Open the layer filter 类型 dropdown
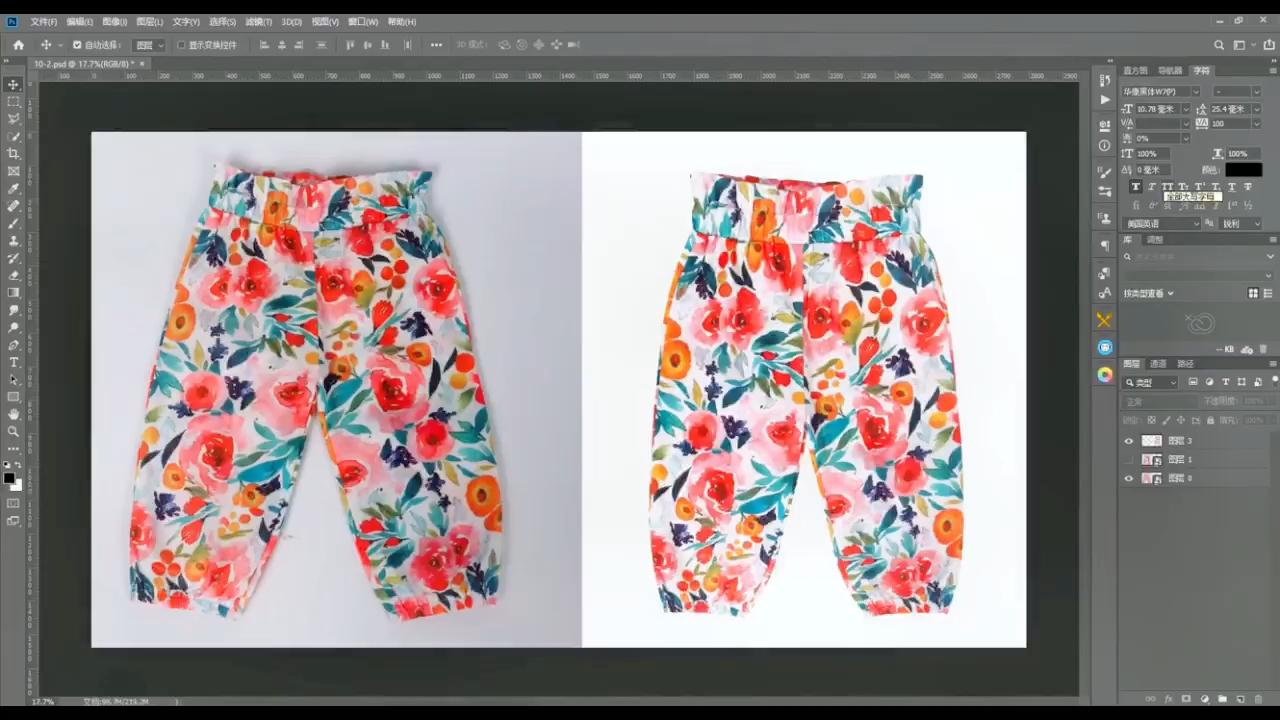 tap(1151, 382)
